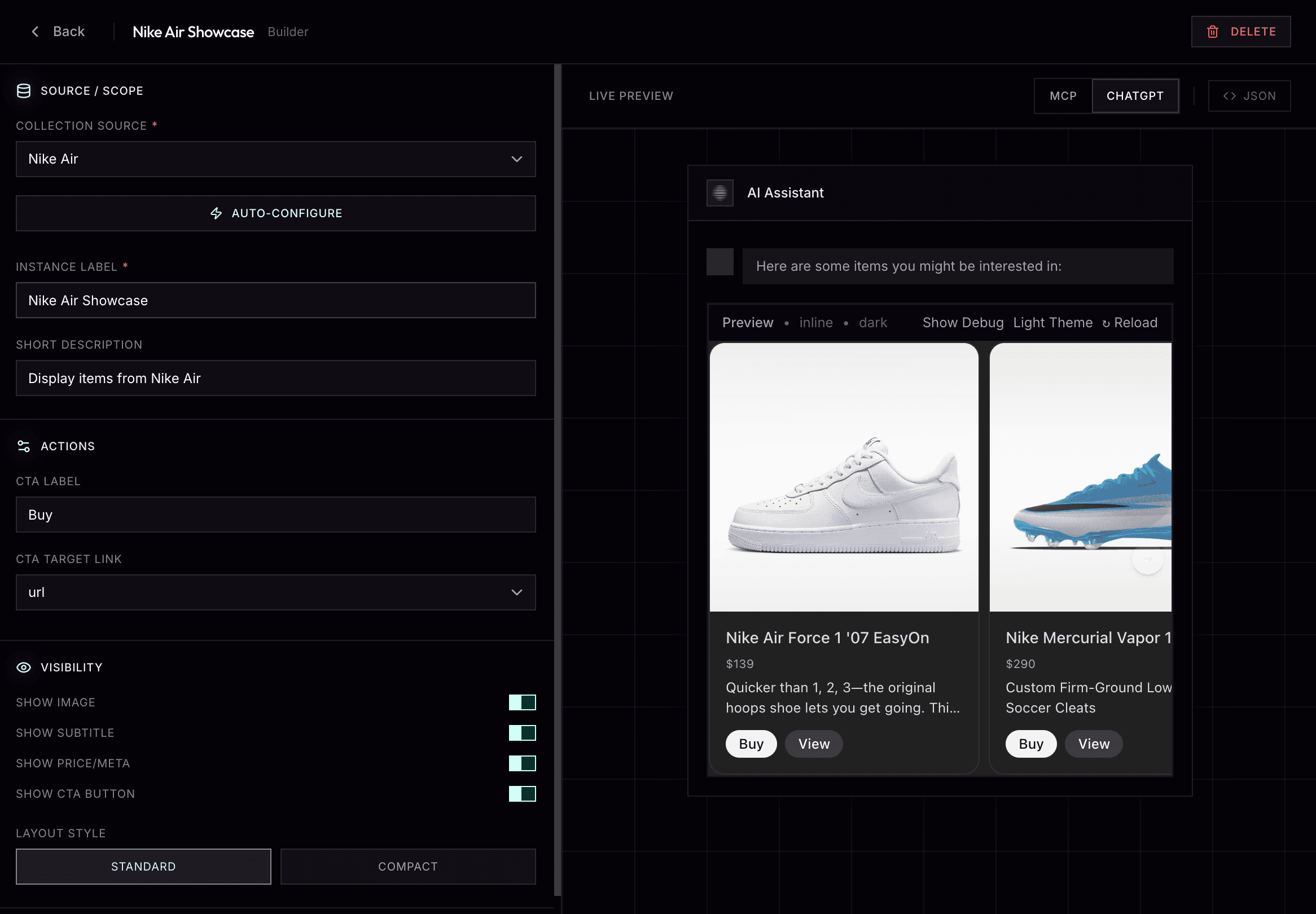Go back using the Back arrow
The image size is (1316, 914).
[36, 32]
